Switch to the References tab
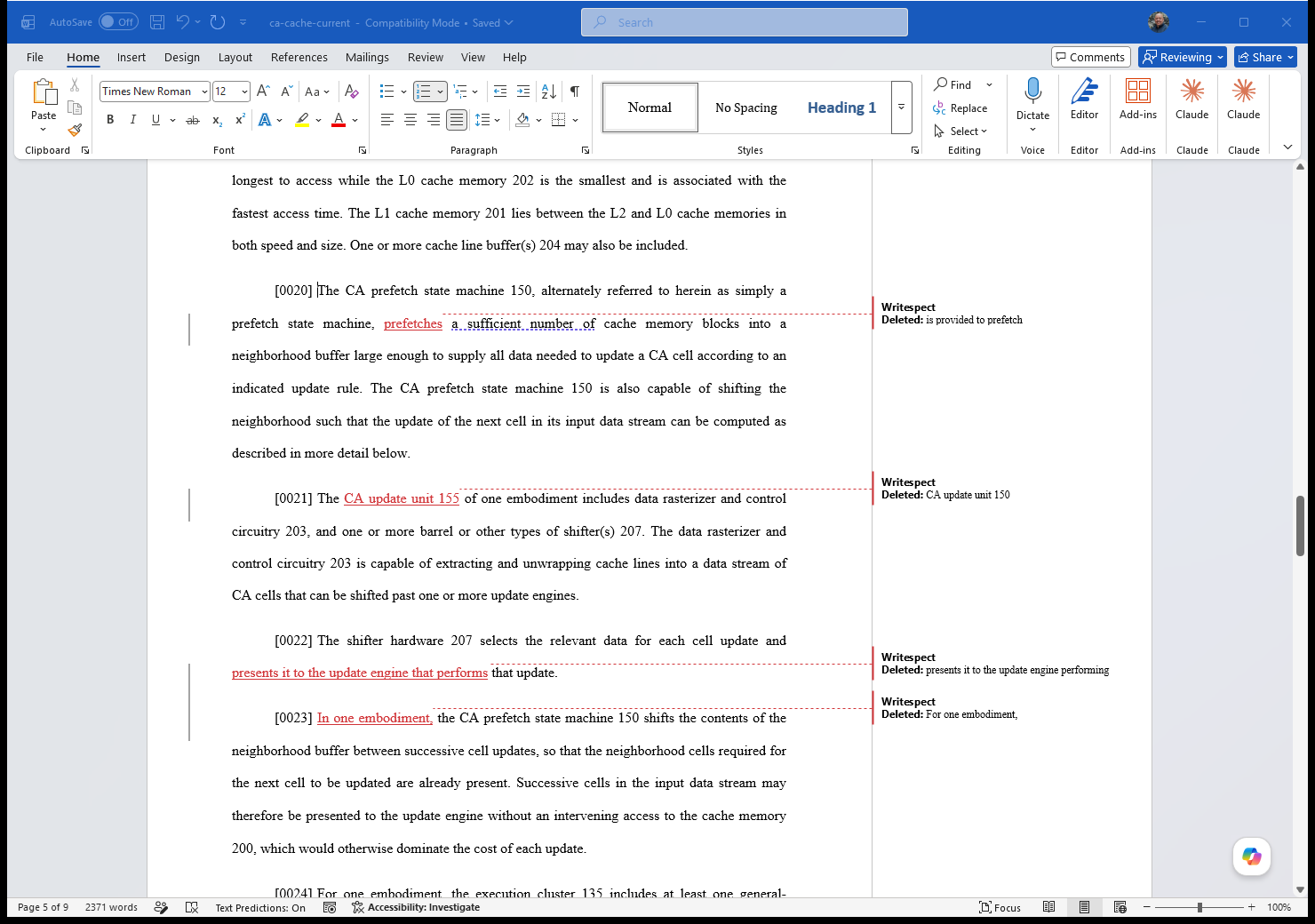This screenshot has width=1315, height=924. (x=299, y=57)
